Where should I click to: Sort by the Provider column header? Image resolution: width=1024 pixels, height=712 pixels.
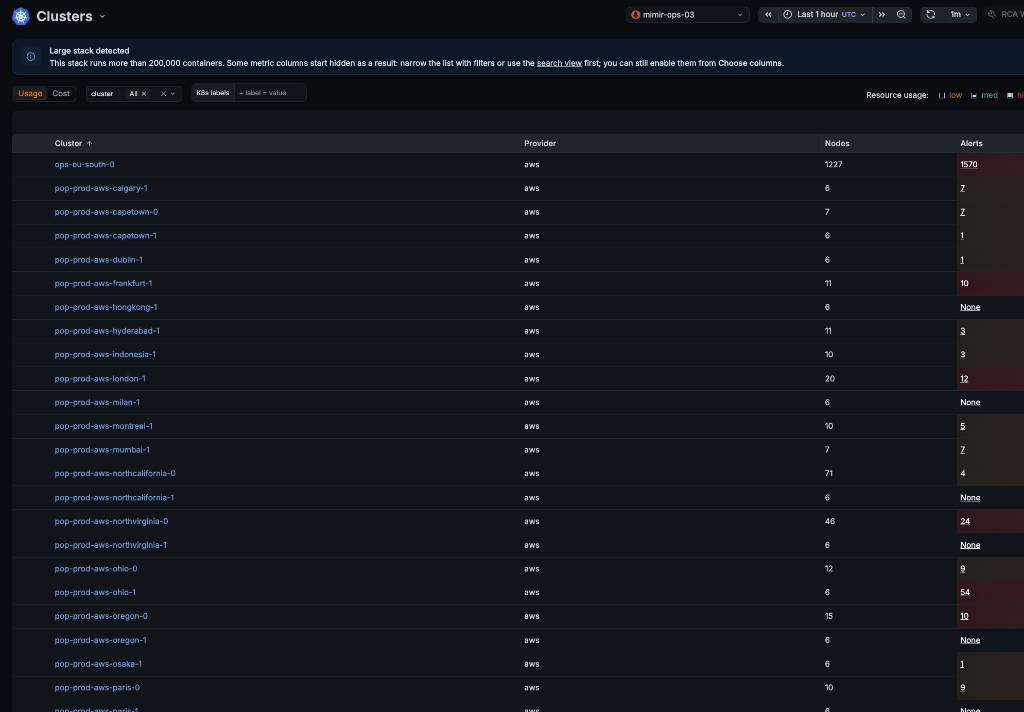(540, 143)
